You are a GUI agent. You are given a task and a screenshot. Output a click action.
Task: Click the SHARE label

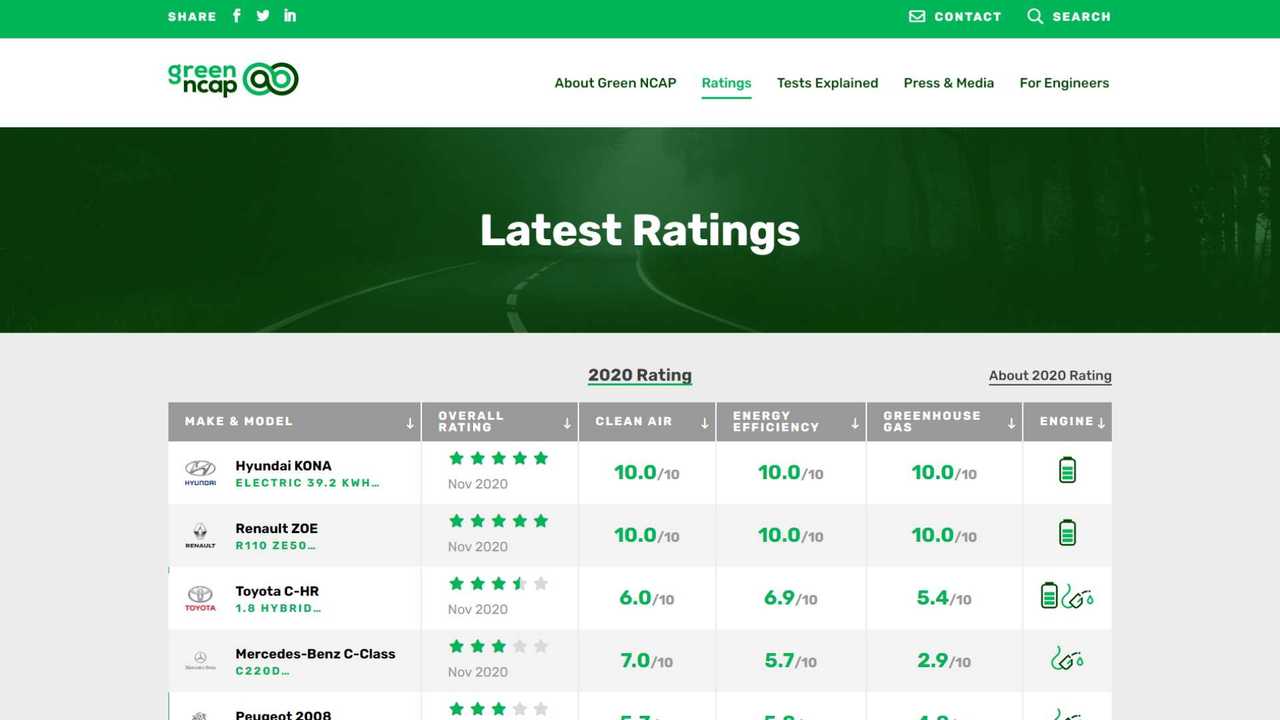(192, 17)
